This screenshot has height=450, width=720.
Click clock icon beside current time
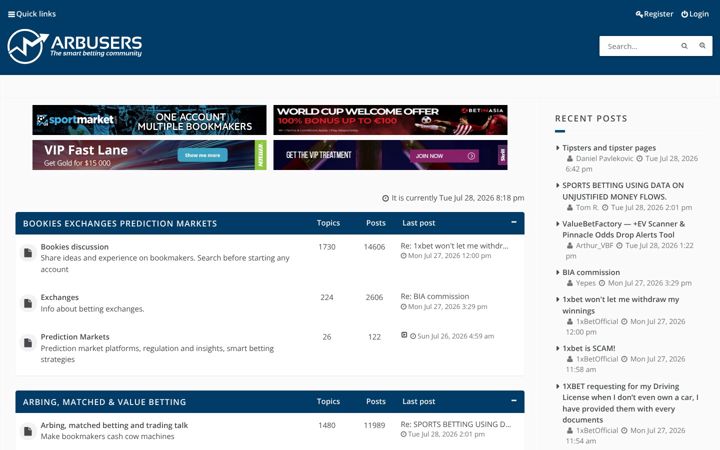tap(385, 198)
